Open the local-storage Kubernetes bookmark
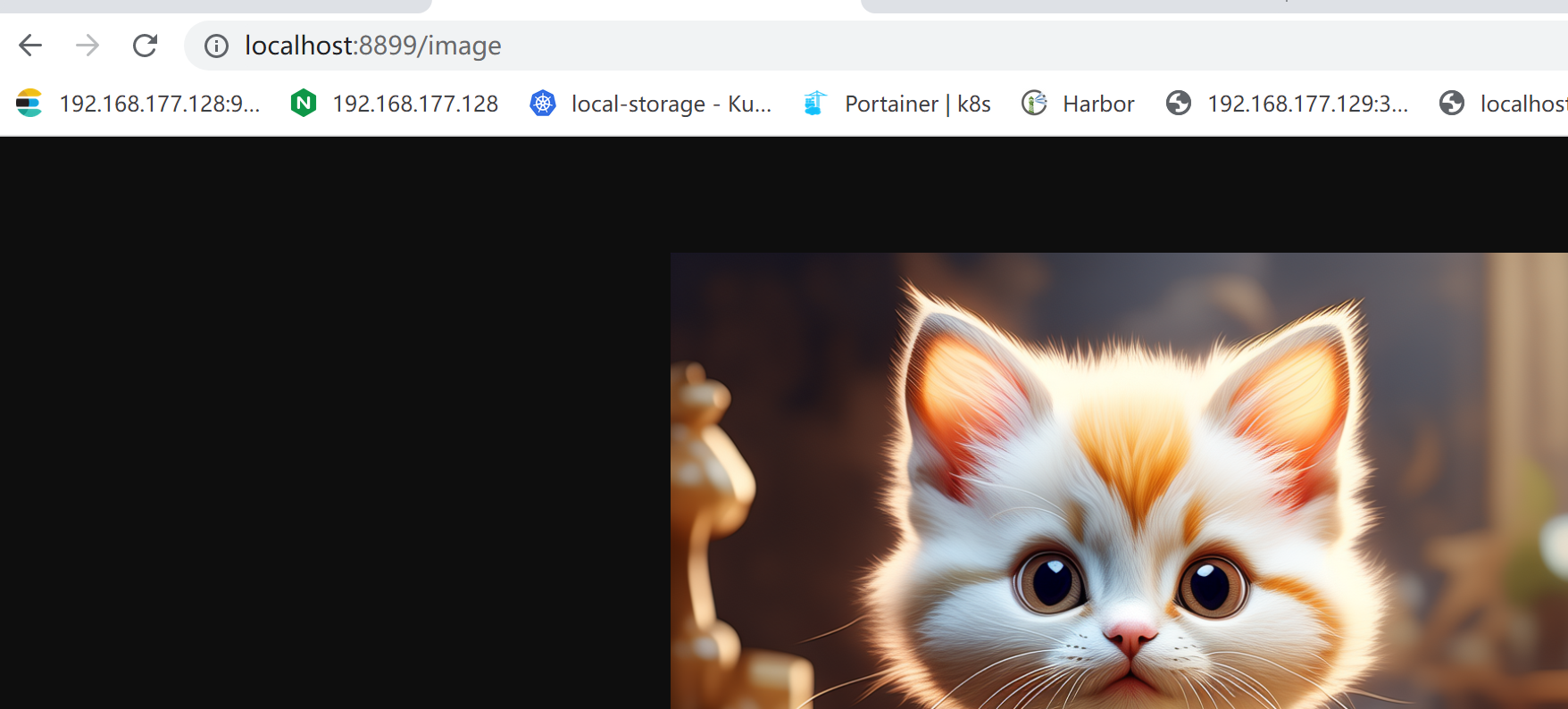 point(651,104)
